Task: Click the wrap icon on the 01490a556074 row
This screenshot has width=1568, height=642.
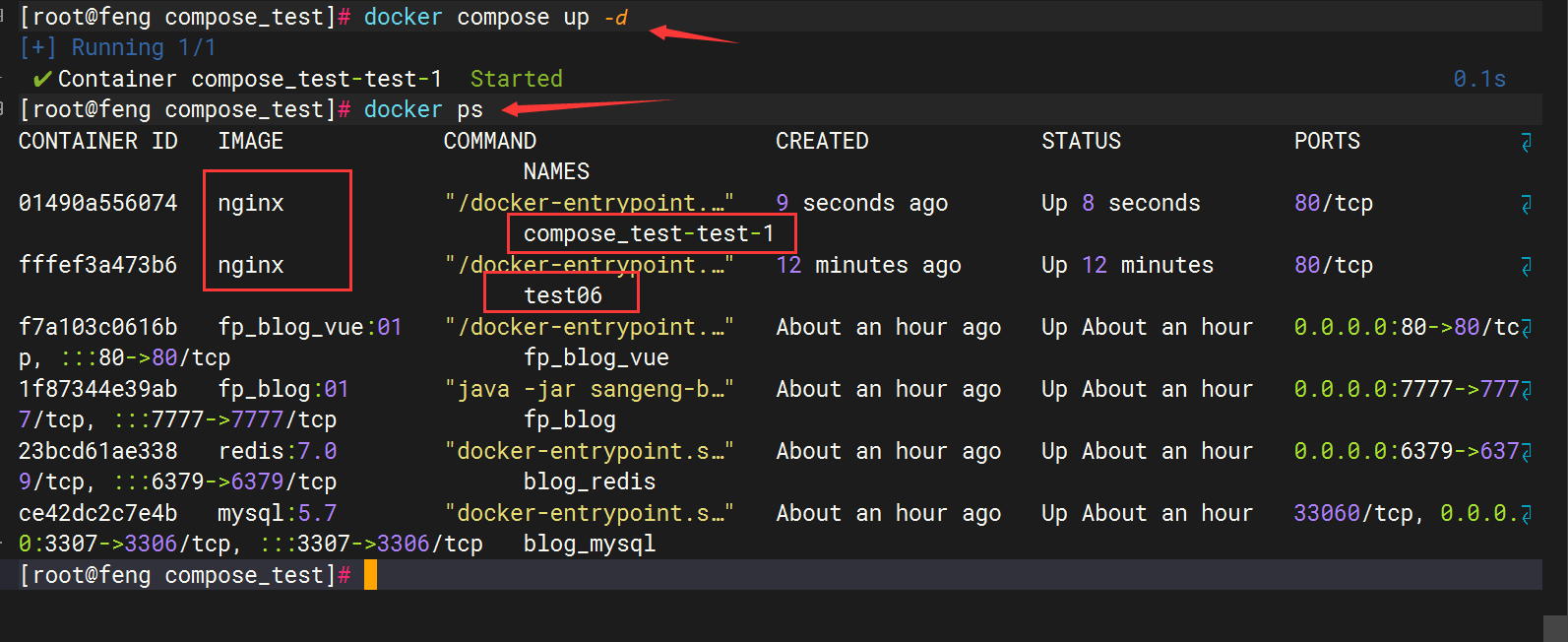Action: point(1526,204)
